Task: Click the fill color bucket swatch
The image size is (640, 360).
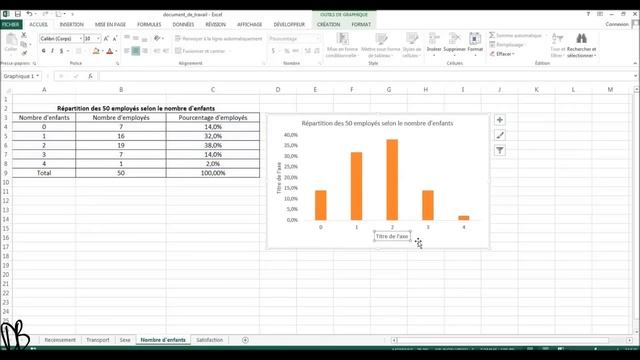Action: tap(96, 51)
